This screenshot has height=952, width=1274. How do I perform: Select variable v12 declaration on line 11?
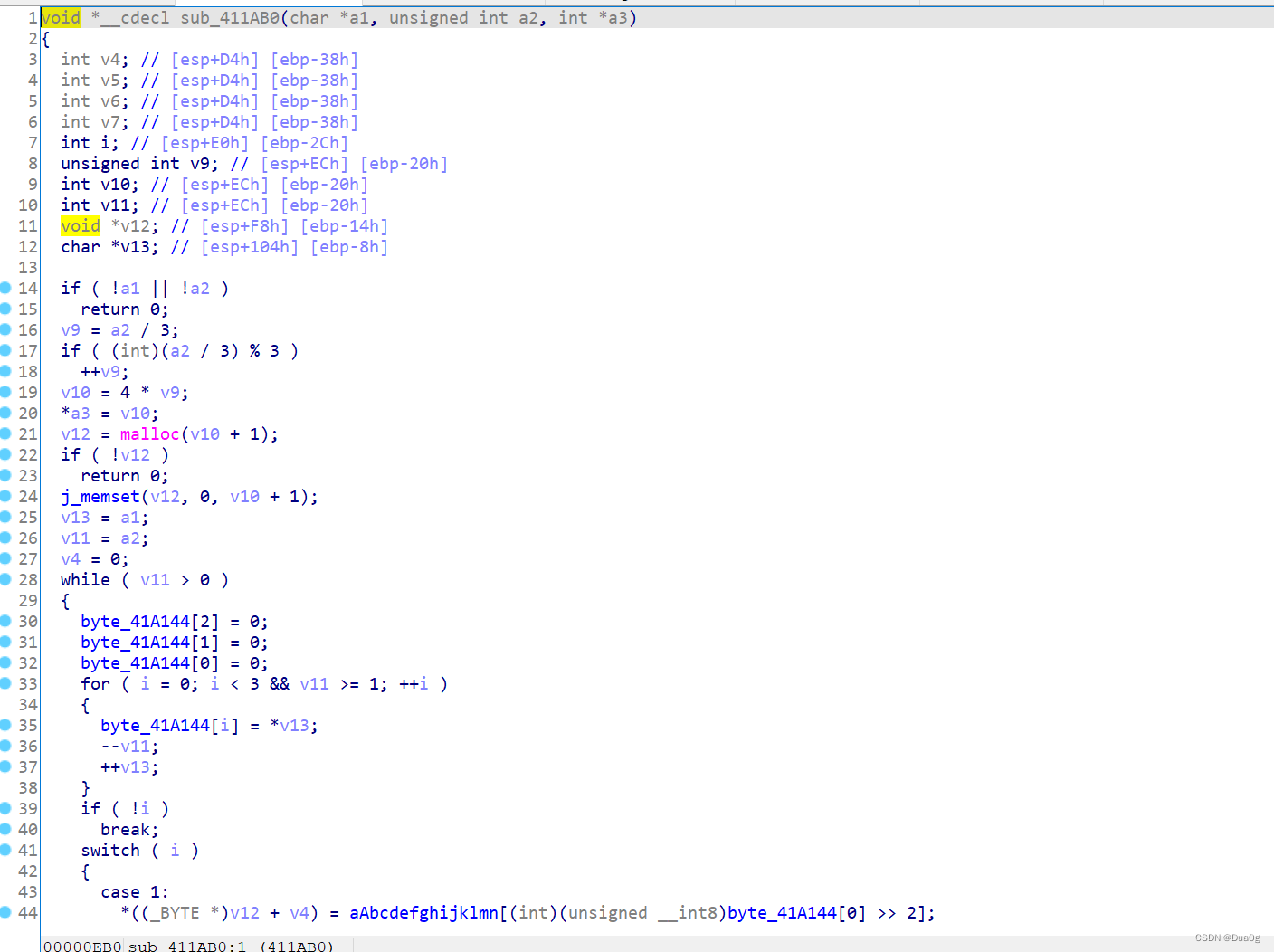134,225
